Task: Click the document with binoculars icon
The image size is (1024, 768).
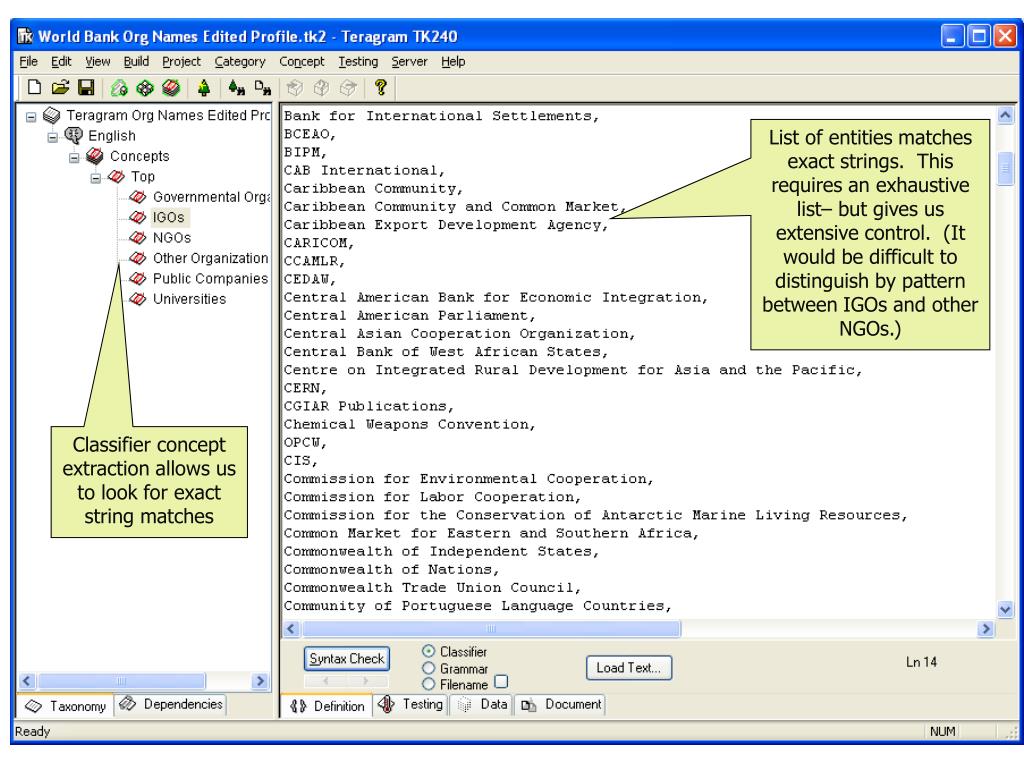Action: pyautogui.click(x=263, y=88)
